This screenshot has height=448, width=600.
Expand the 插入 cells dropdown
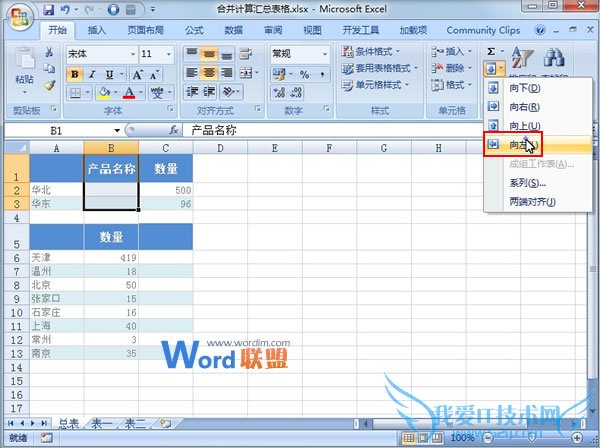coord(470,51)
